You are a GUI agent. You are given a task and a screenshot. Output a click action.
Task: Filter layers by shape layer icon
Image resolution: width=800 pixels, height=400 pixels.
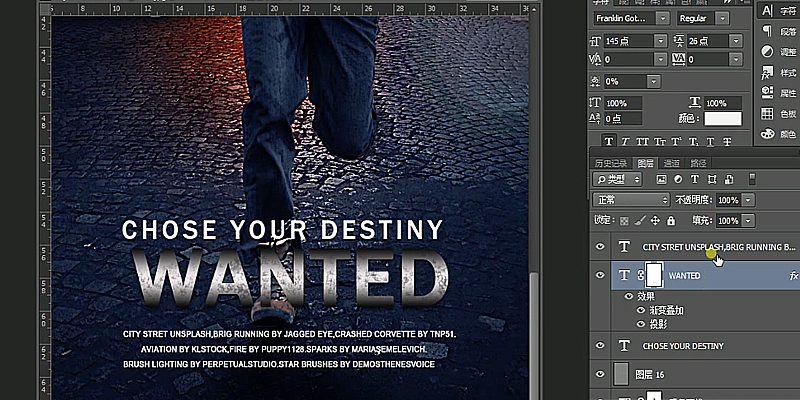(712, 179)
